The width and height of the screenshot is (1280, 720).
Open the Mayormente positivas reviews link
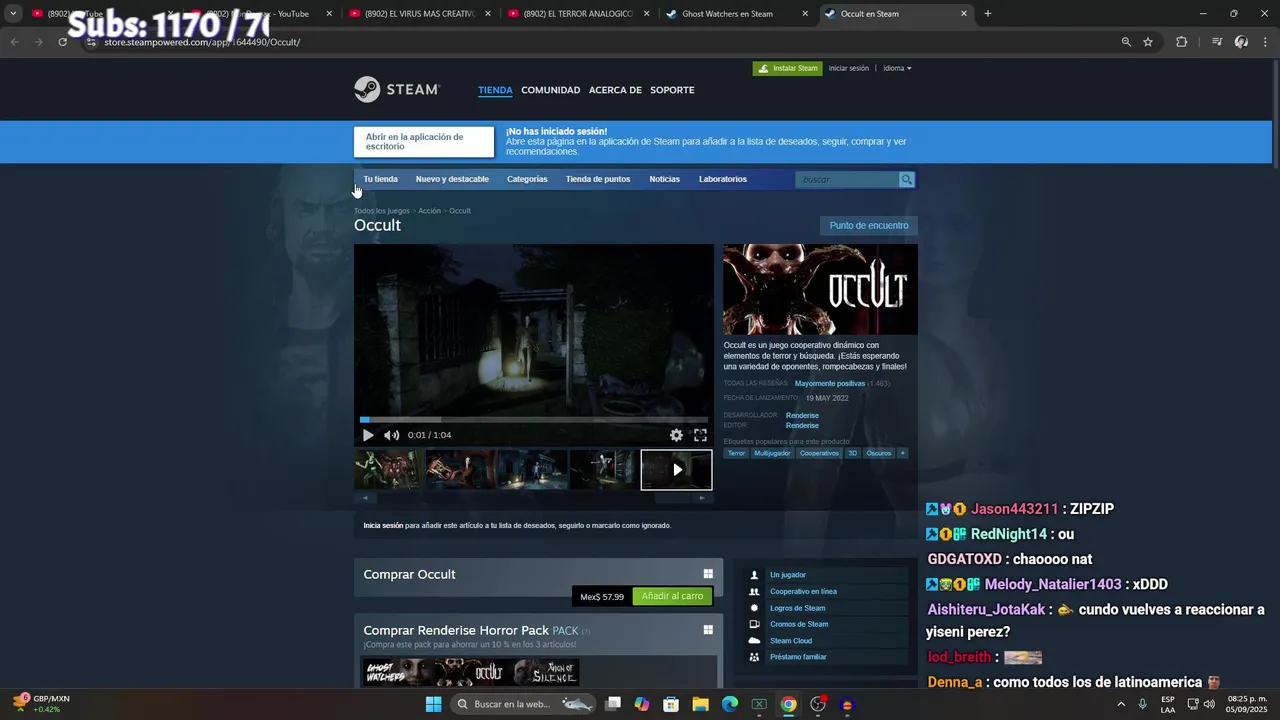(830, 384)
